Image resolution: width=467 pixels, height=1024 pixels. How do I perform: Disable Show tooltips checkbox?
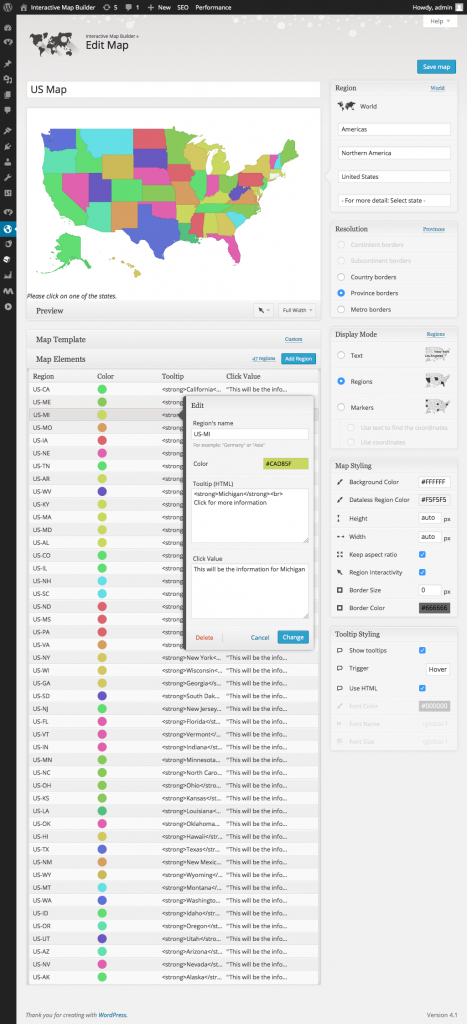coord(422,650)
